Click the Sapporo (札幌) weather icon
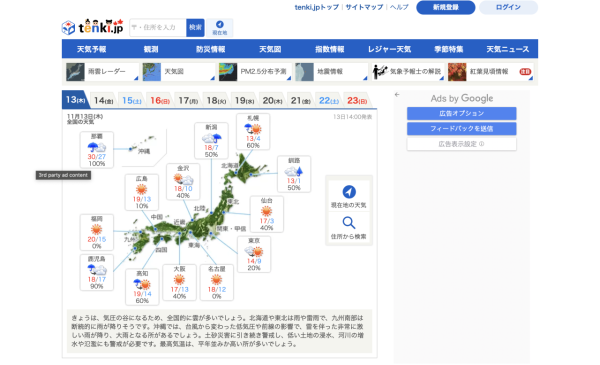600x365 pixels. point(253,129)
